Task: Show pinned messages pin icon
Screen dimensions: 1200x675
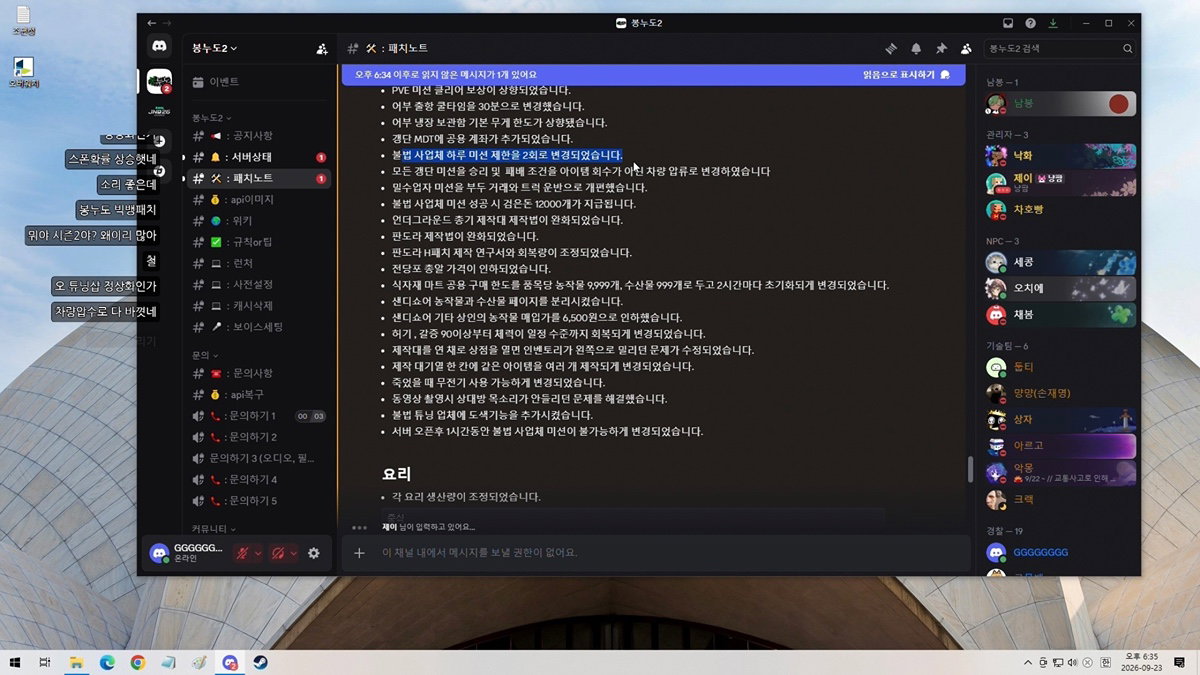Action: 941,48
